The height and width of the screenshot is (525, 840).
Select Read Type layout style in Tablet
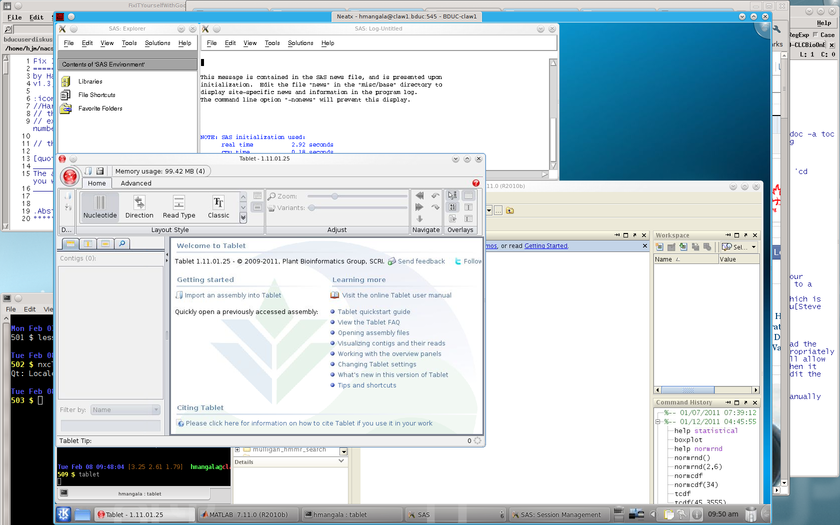(179, 207)
